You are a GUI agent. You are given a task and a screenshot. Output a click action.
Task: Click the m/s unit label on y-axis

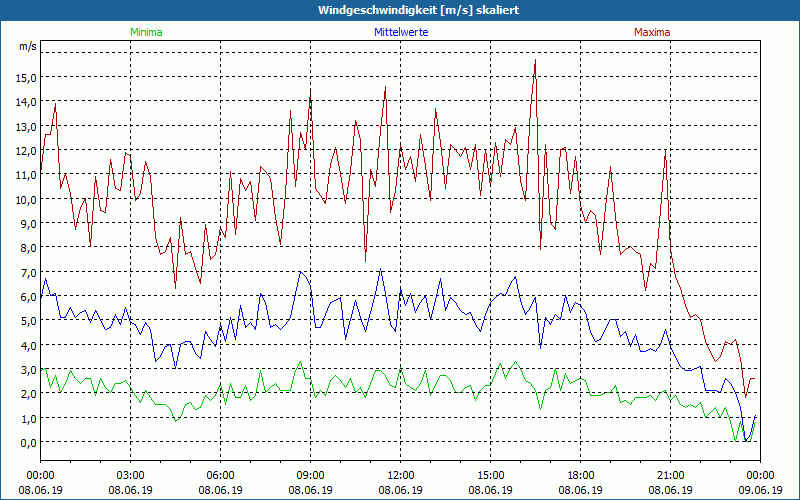27,46
